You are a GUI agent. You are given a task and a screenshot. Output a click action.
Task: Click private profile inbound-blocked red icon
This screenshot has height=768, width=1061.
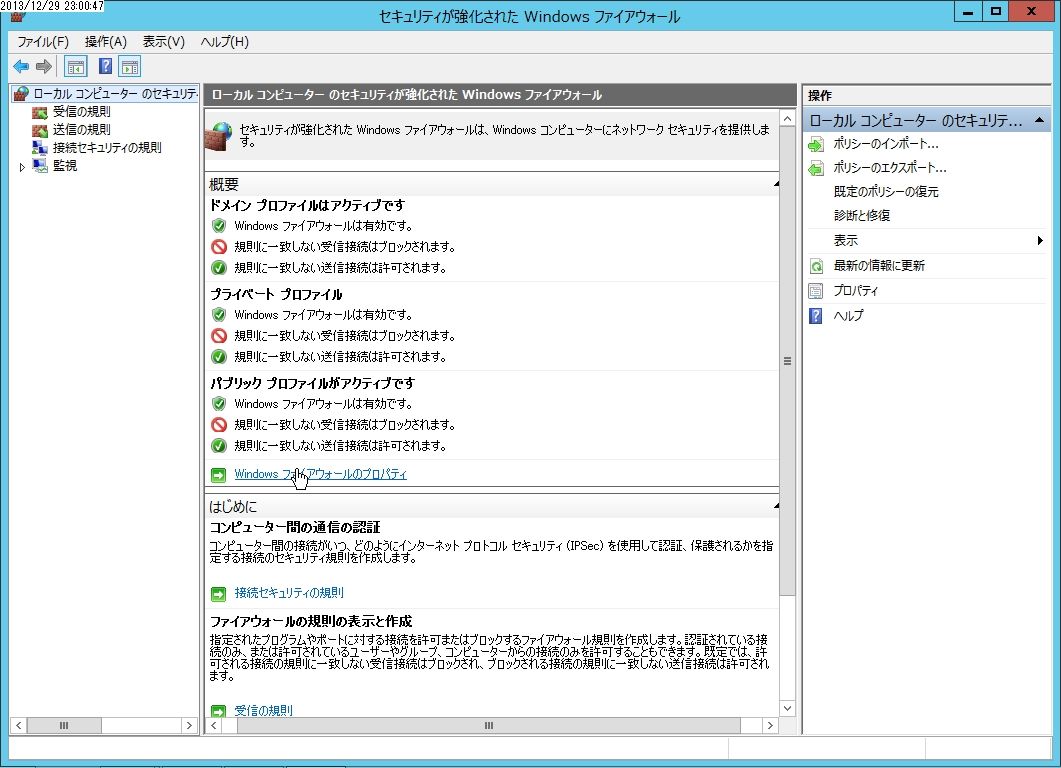coord(219,335)
